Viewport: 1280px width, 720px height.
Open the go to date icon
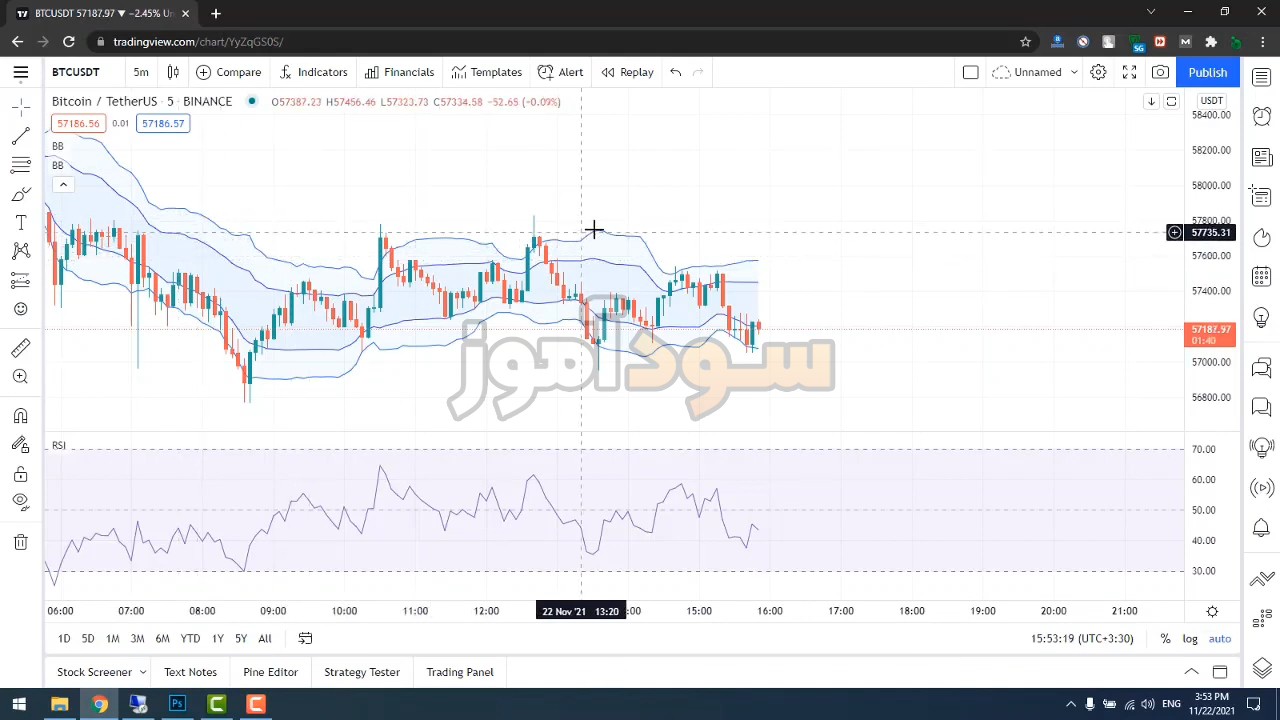click(305, 638)
